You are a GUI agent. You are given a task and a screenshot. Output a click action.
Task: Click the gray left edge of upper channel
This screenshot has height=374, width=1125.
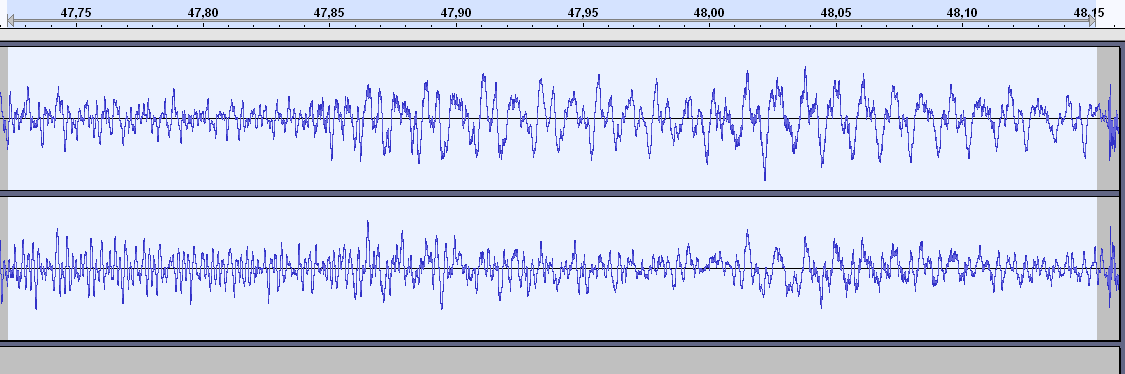coord(4,118)
